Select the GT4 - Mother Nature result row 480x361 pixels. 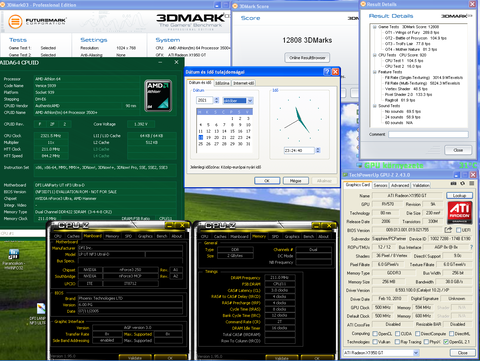pyautogui.click(x=411, y=49)
